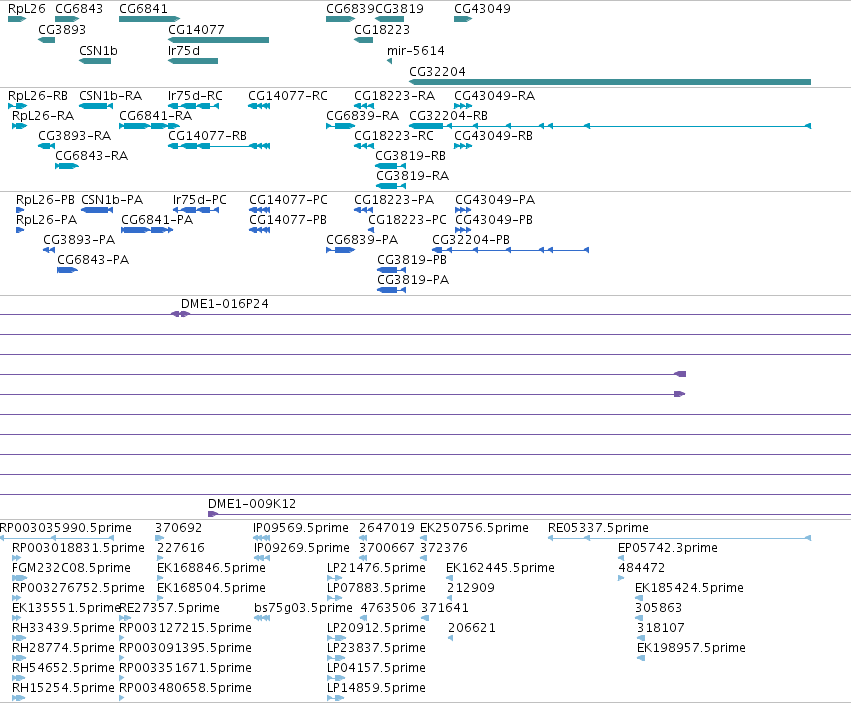This screenshot has height=703, width=851.
Task: Select the CSN1b-PA protein glyph
Action: (97, 210)
